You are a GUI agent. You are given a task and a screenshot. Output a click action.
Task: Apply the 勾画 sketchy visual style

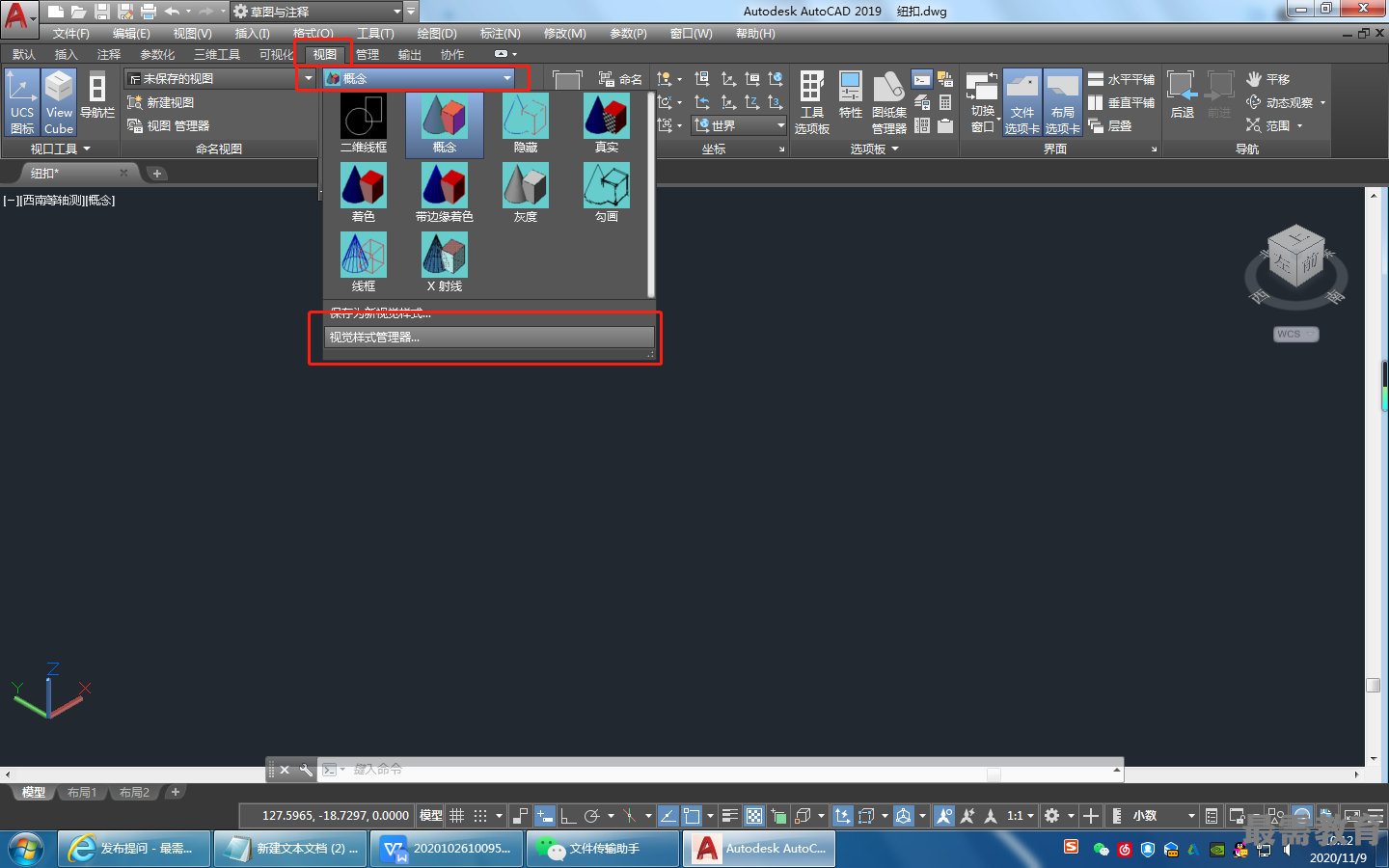pyautogui.click(x=607, y=193)
